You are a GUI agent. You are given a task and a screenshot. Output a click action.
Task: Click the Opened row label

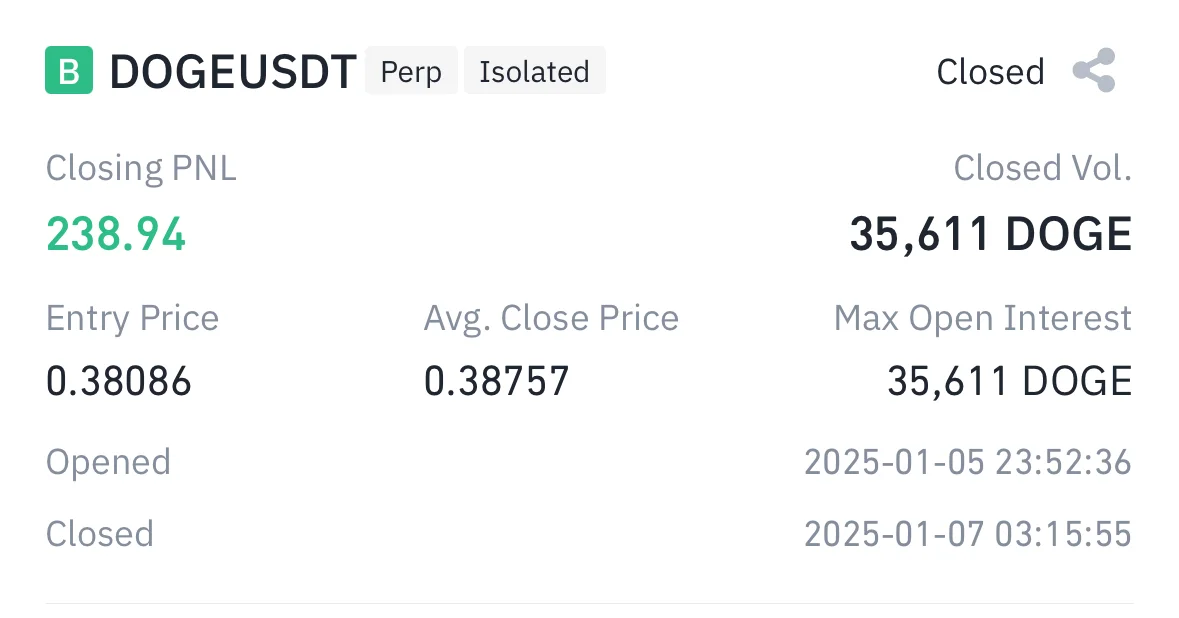108,462
